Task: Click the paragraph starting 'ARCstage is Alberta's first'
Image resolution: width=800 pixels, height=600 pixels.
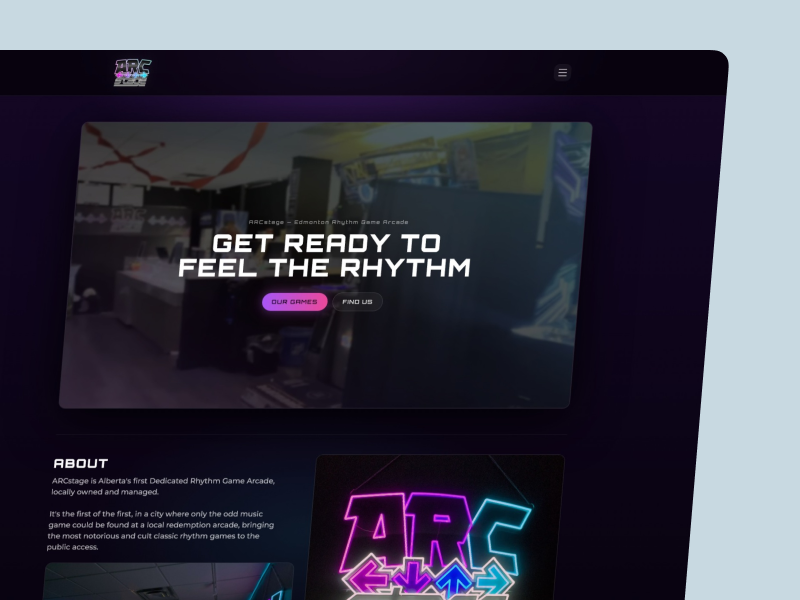Action: click(163, 486)
